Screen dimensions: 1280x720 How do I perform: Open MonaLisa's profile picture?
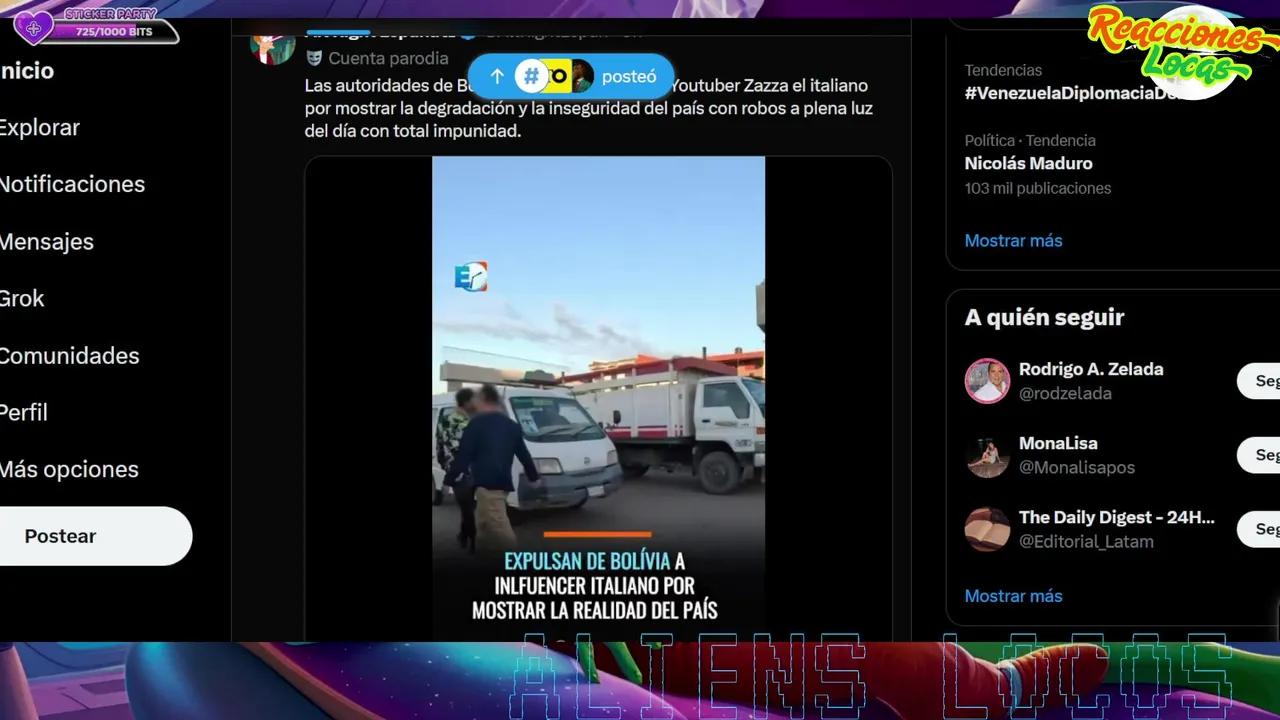coord(987,455)
